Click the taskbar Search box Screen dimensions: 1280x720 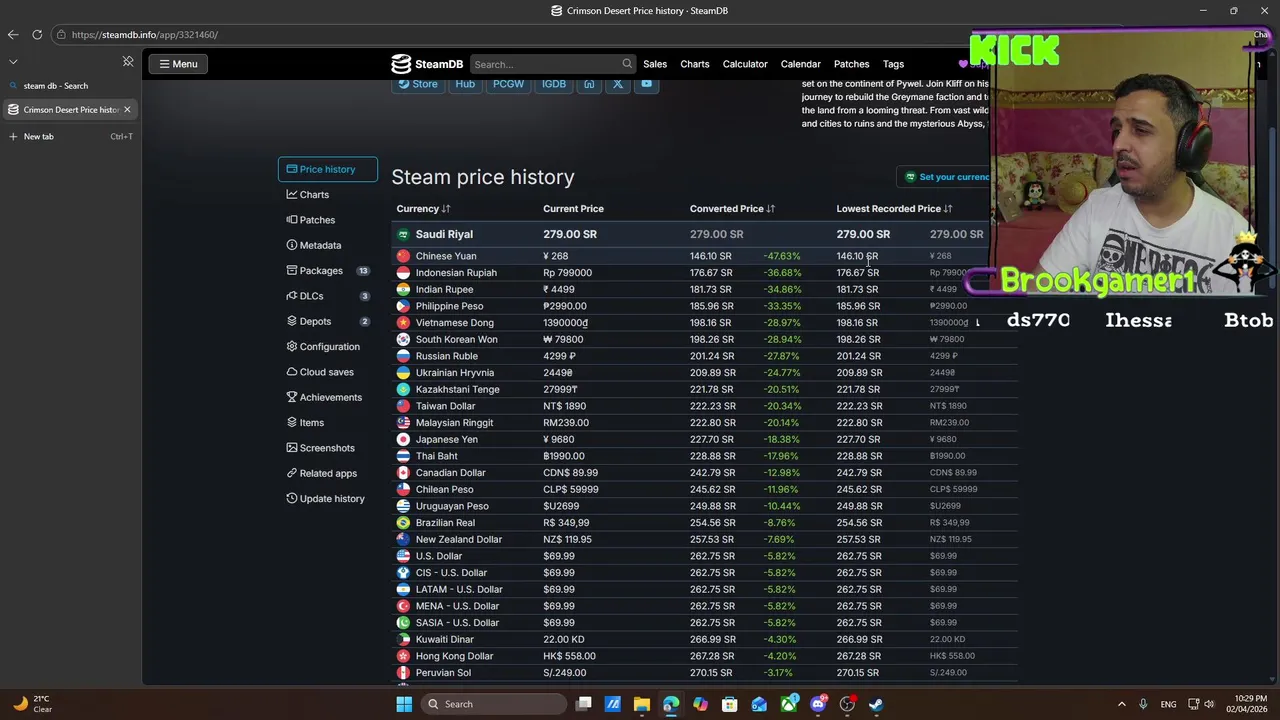[493, 704]
